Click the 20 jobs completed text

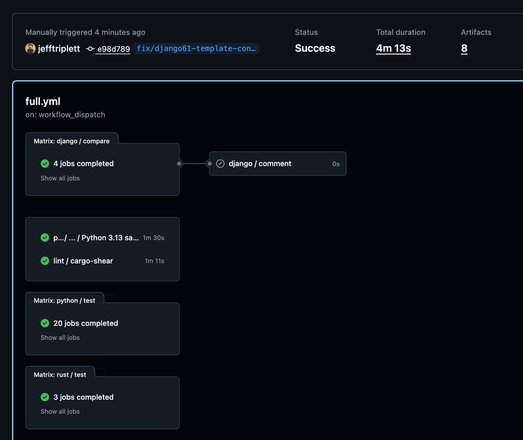point(86,323)
